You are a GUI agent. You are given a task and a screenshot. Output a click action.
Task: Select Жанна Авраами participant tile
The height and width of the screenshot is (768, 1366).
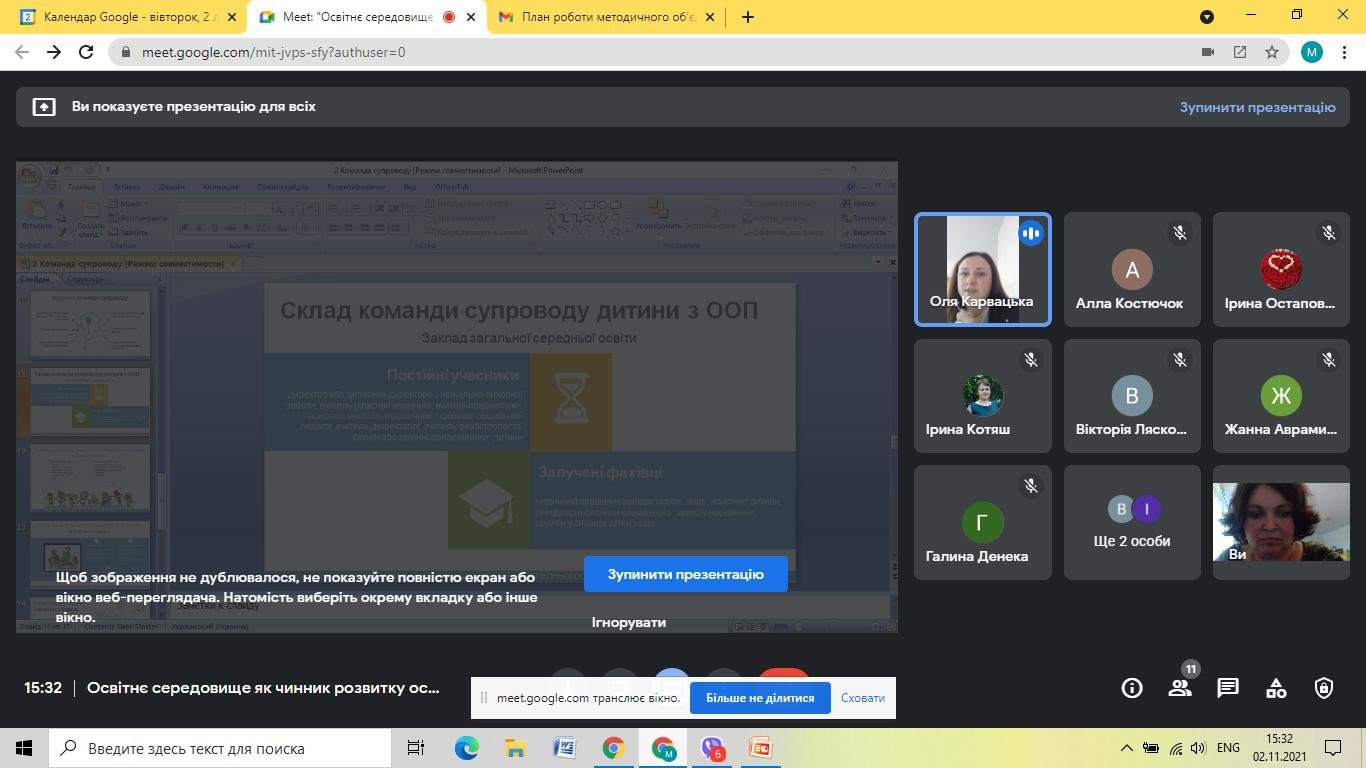[1280, 396]
